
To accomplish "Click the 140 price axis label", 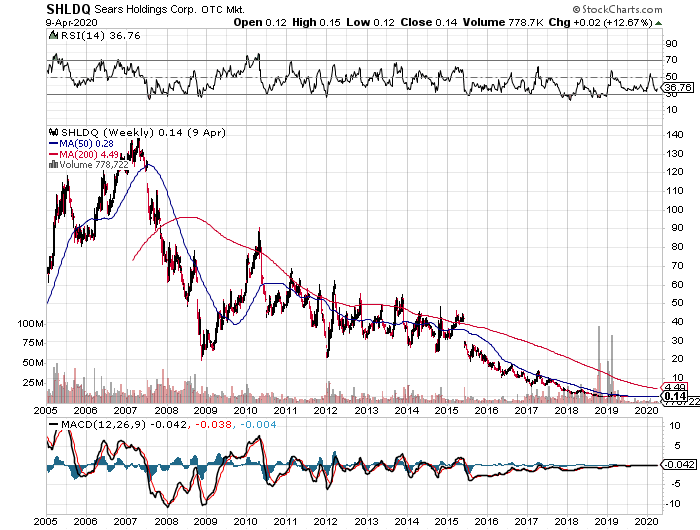I will 674,135.
